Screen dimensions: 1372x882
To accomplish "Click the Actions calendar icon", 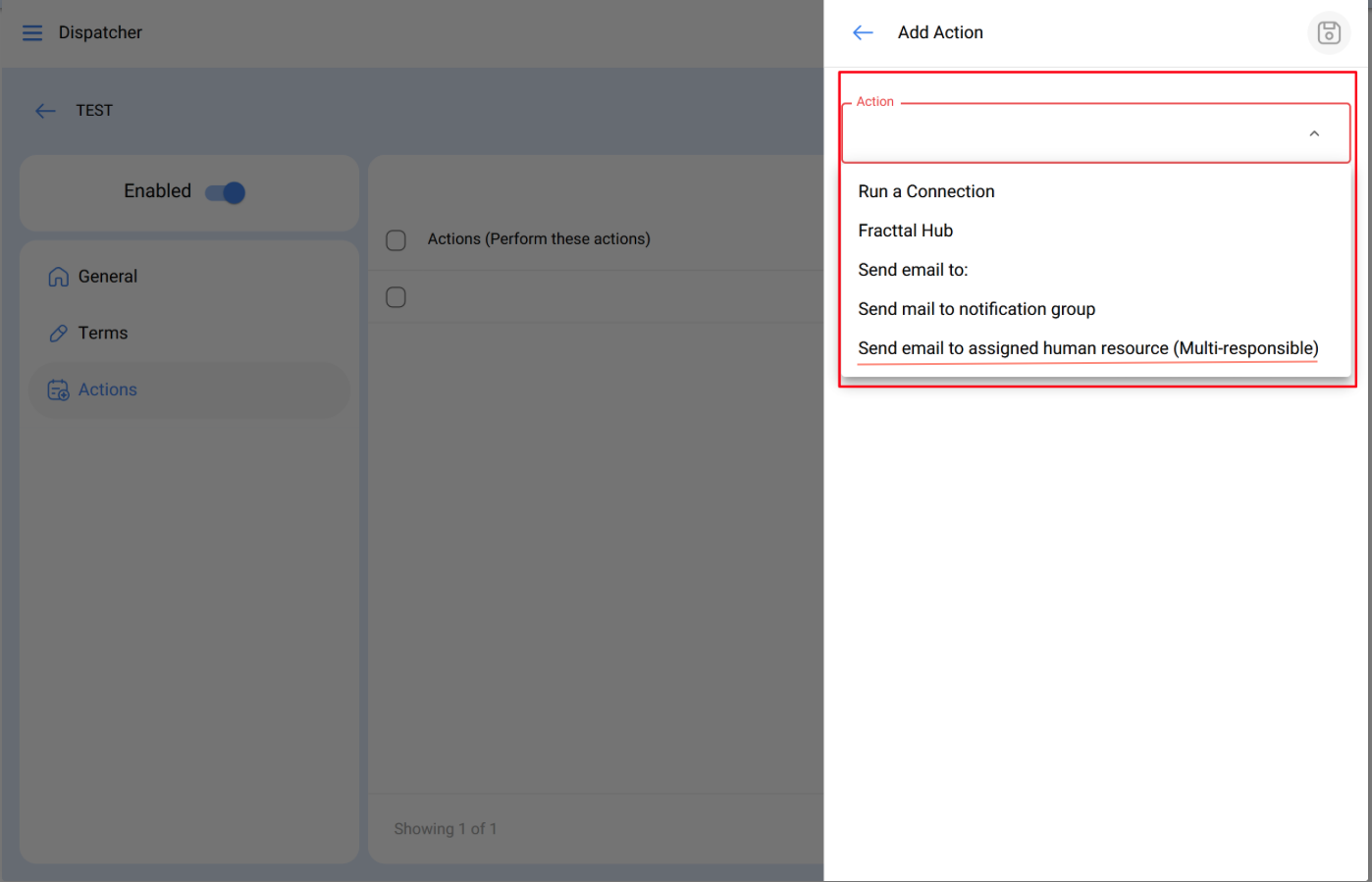I will pyautogui.click(x=58, y=390).
